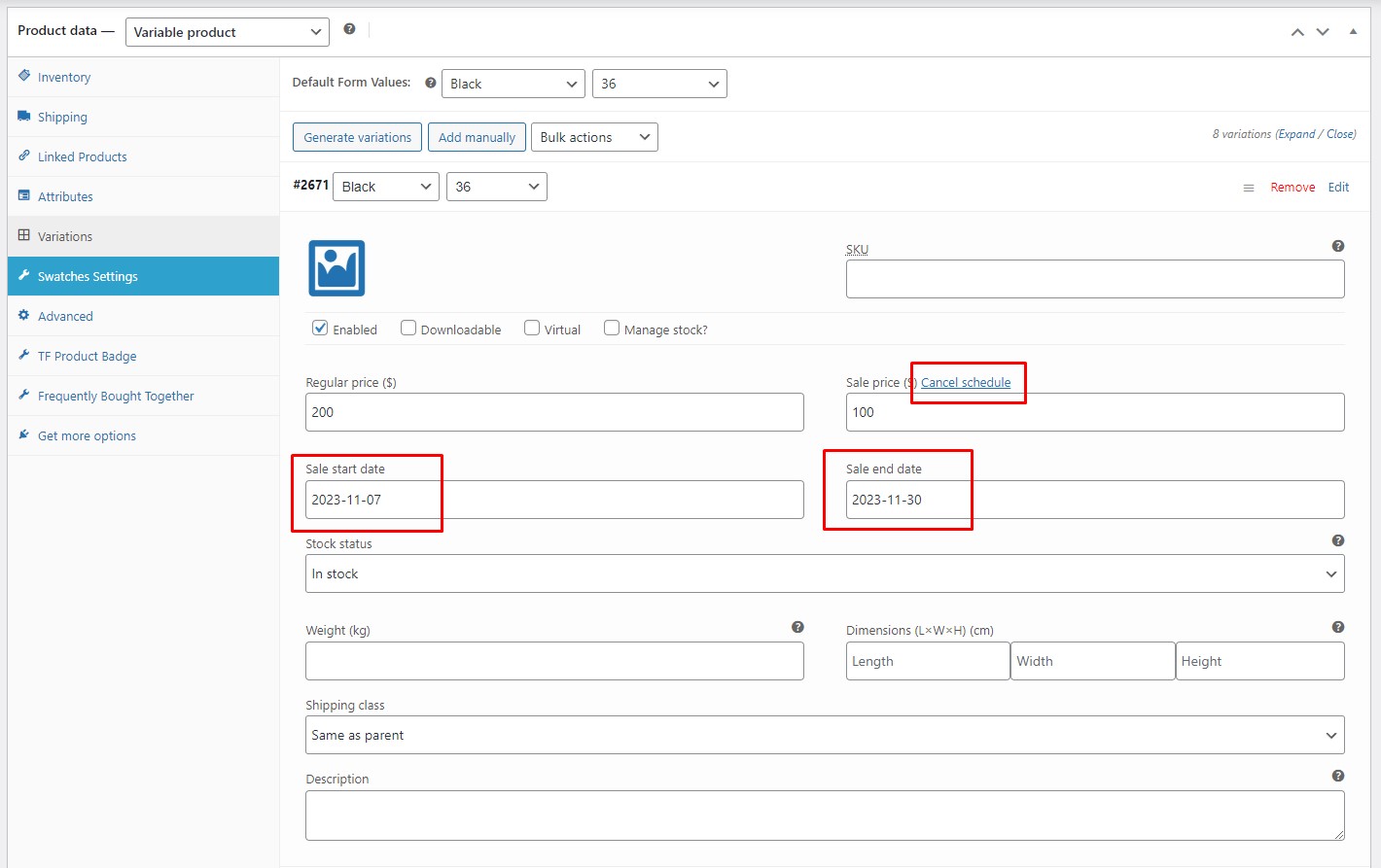The height and width of the screenshot is (868, 1381).
Task: Click the TF Product Badge wrench icon
Action: 24,355
